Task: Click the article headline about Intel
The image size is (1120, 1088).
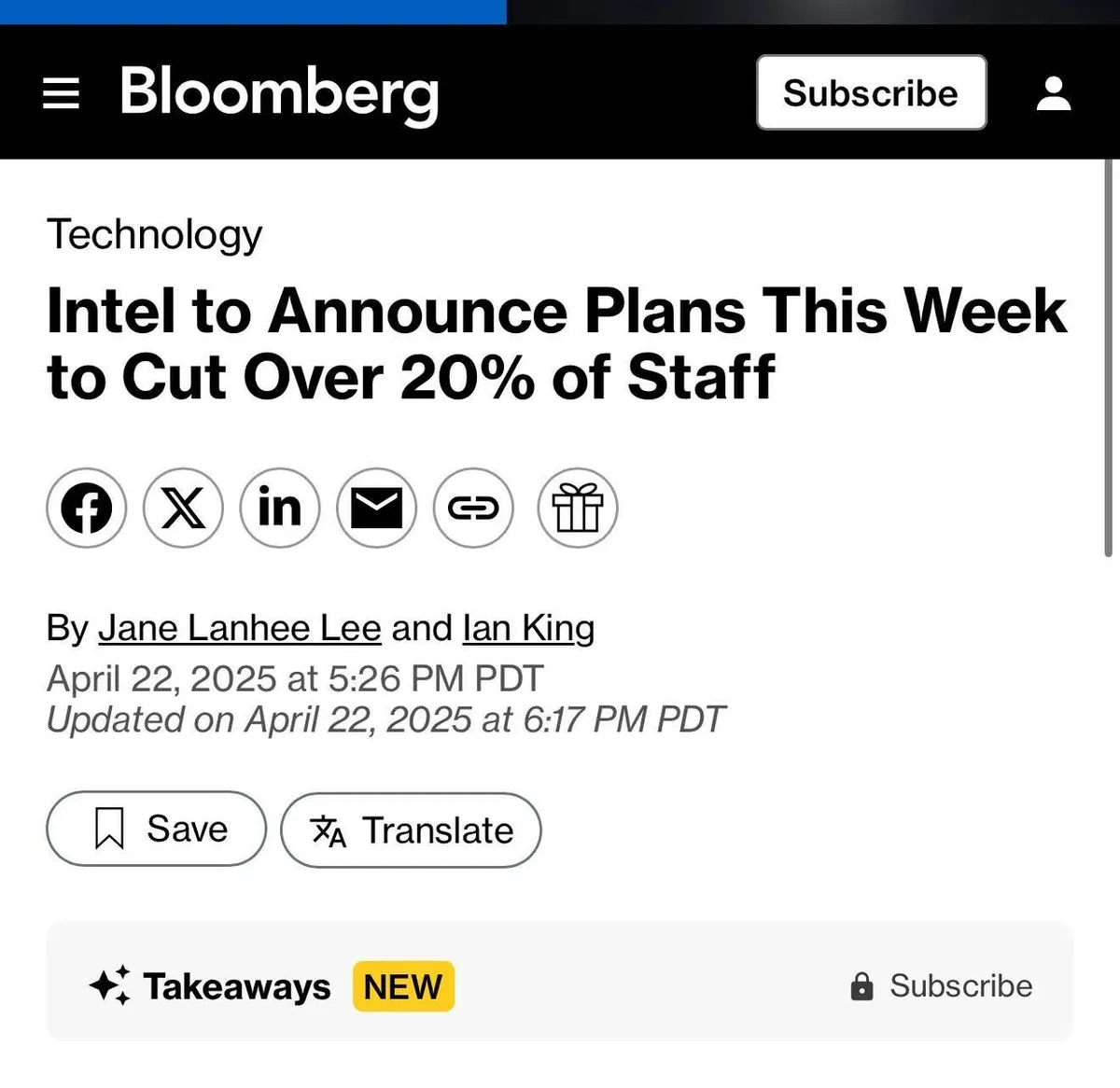Action: 555,343
